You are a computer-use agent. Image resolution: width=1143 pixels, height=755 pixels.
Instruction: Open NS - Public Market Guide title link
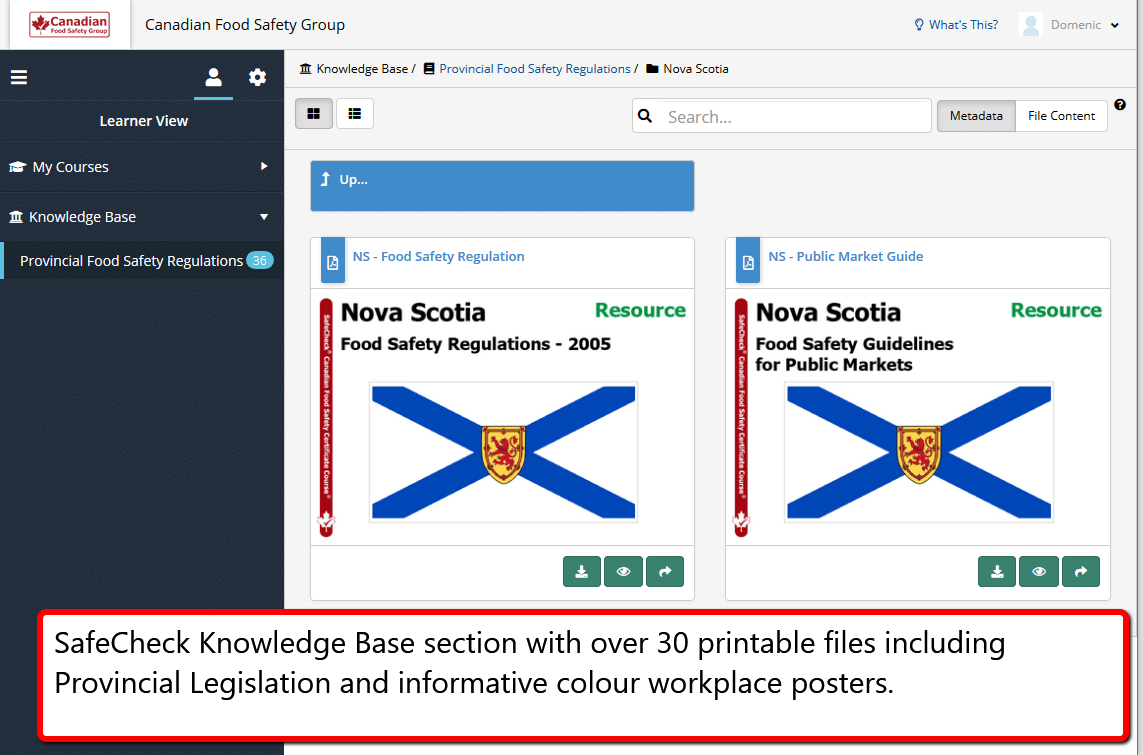click(x=846, y=257)
